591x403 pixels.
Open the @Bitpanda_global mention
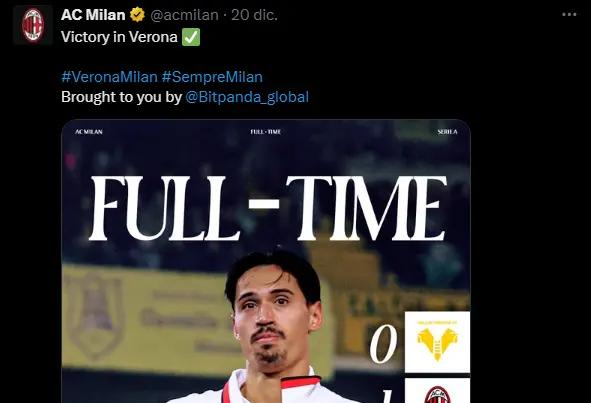click(x=247, y=97)
